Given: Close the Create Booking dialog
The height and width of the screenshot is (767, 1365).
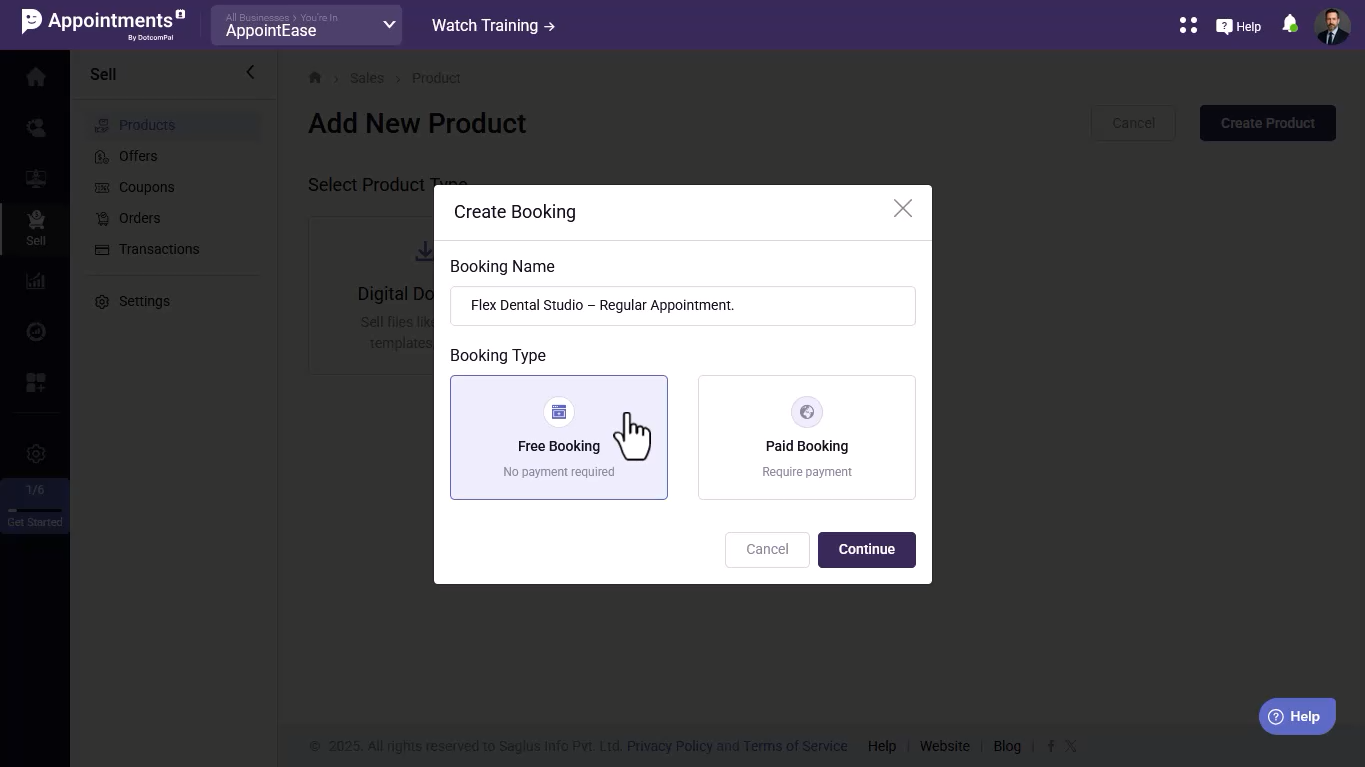Looking at the screenshot, I should pos(902,208).
